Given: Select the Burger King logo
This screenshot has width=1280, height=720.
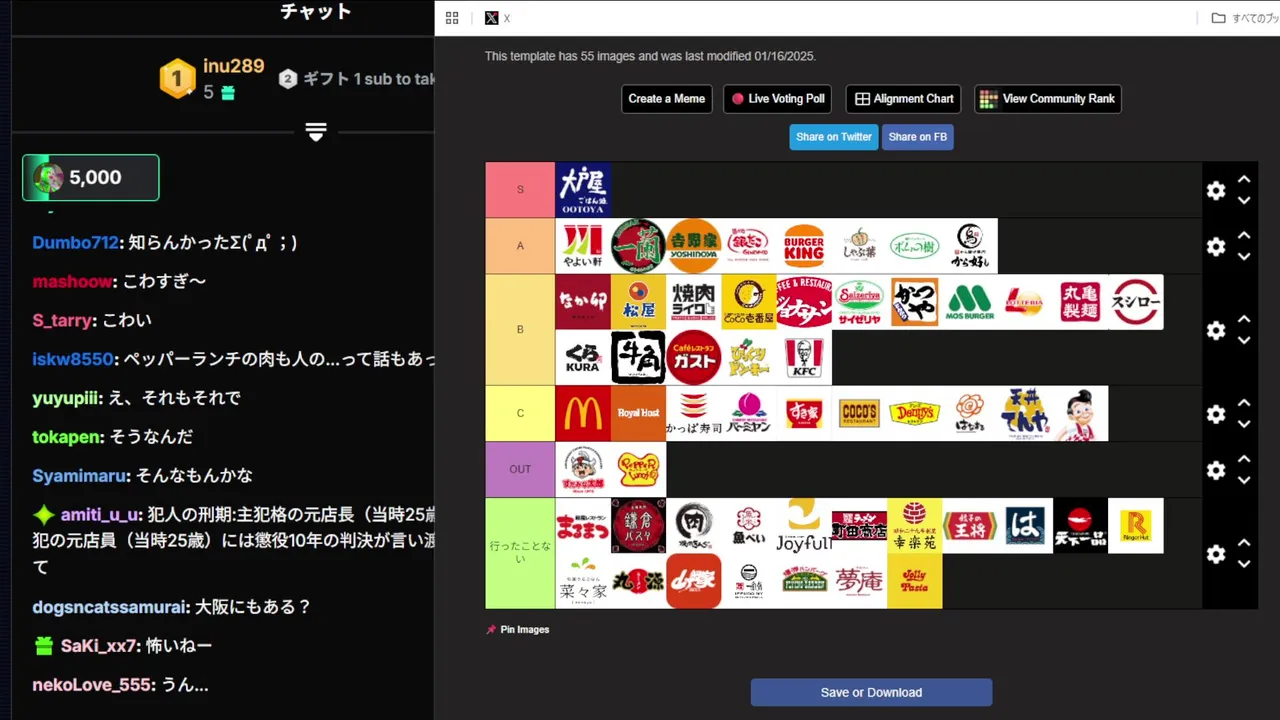Looking at the screenshot, I should pyautogui.click(x=804, y=246).
